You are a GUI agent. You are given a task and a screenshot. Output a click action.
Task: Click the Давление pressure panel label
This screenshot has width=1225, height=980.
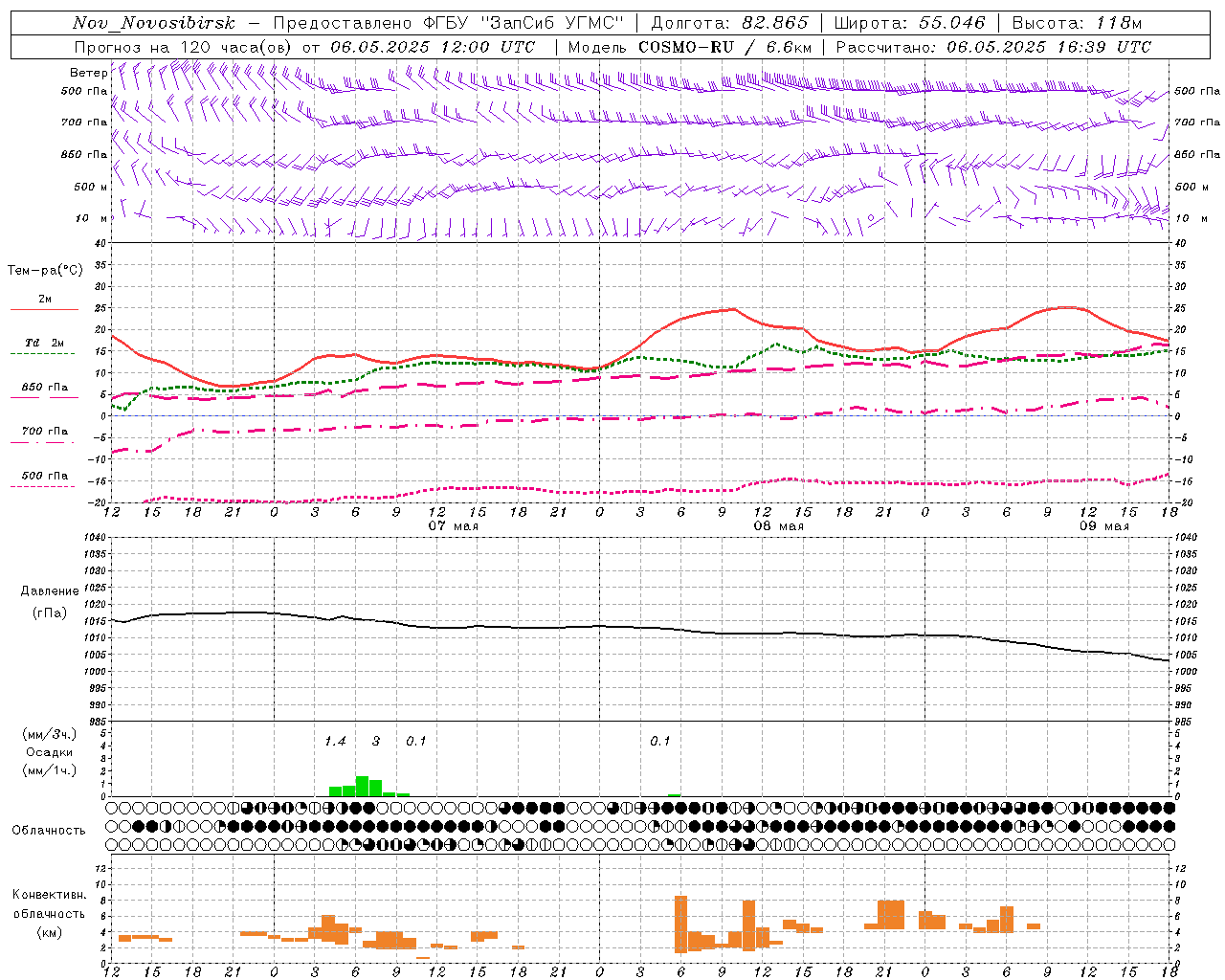click(x=49, y=591)
